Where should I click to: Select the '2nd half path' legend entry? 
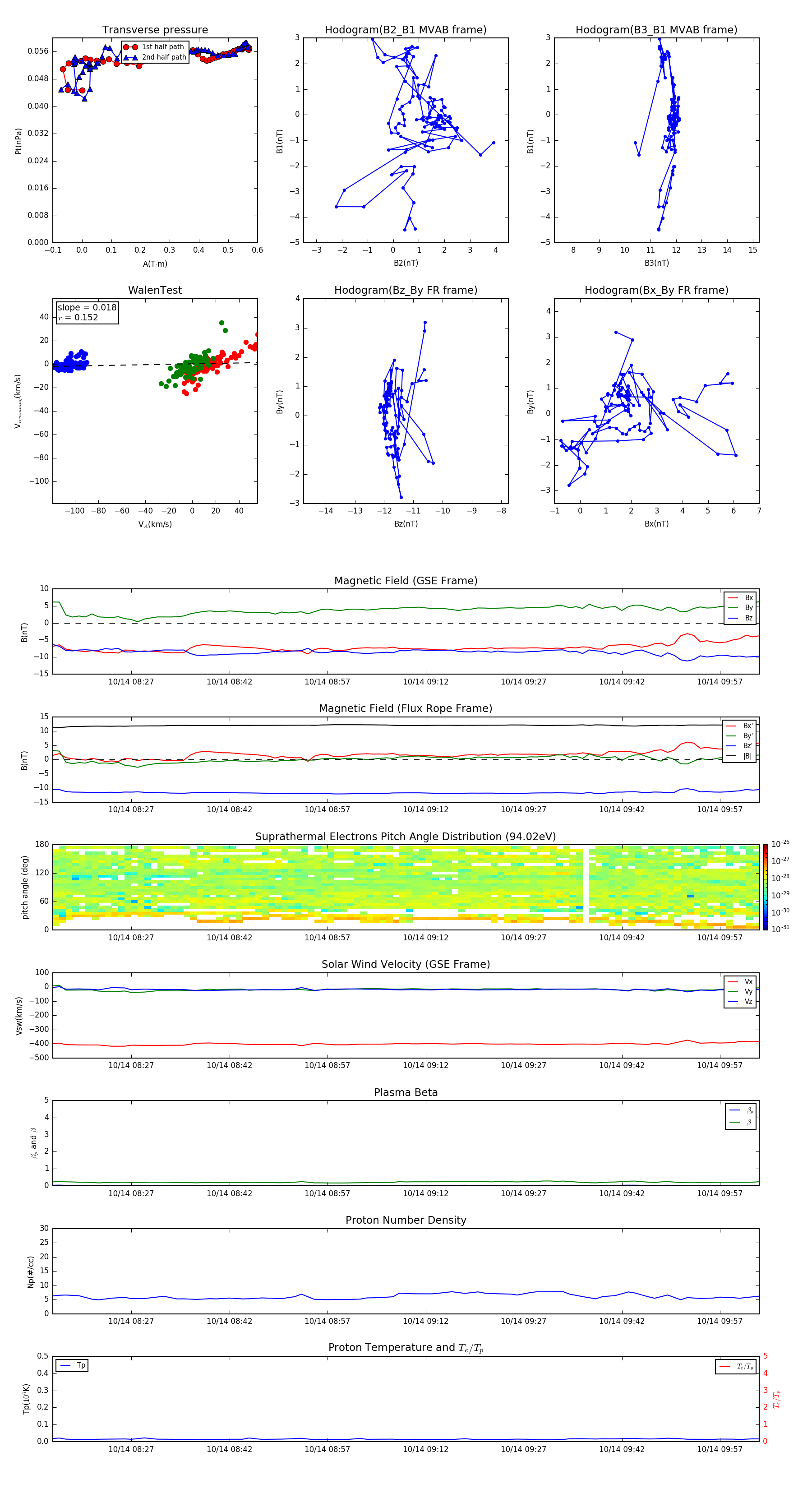point(155,57)
